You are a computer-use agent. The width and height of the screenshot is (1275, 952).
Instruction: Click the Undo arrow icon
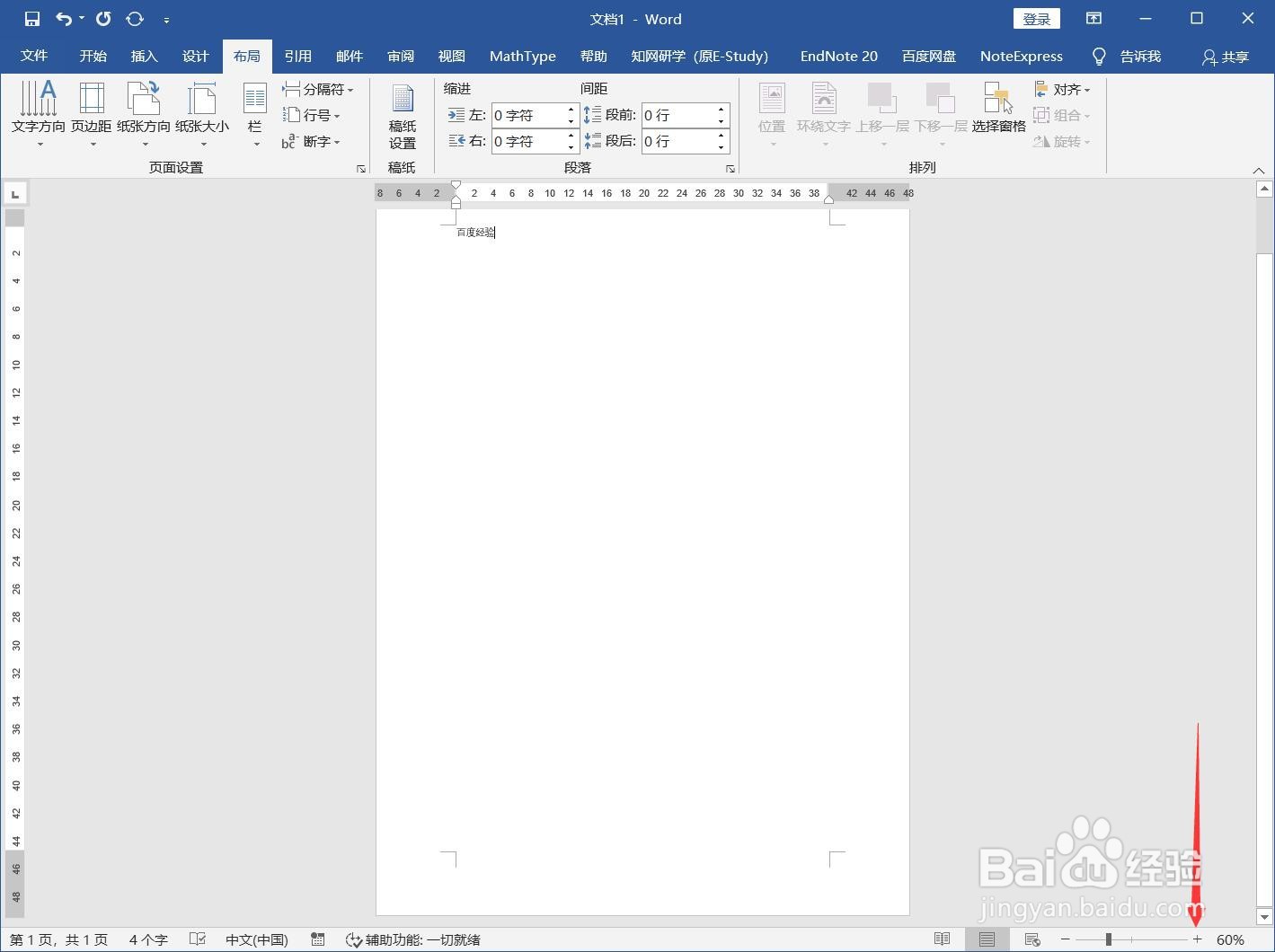coord(64,19)
